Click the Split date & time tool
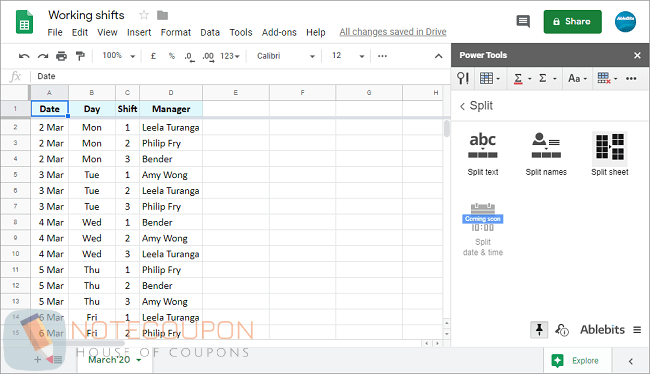 pyautogui.click(x=483, y=229)
